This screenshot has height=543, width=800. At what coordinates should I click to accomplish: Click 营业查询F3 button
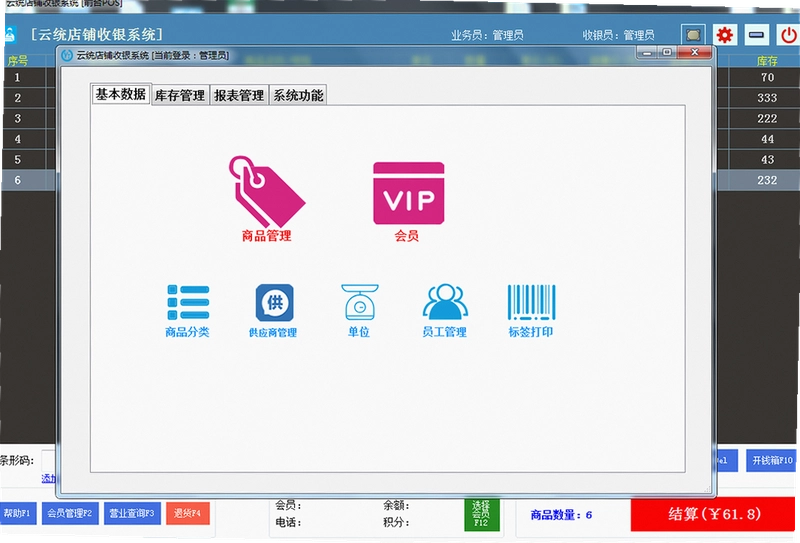pyautogui.click(x=132, y=513)
